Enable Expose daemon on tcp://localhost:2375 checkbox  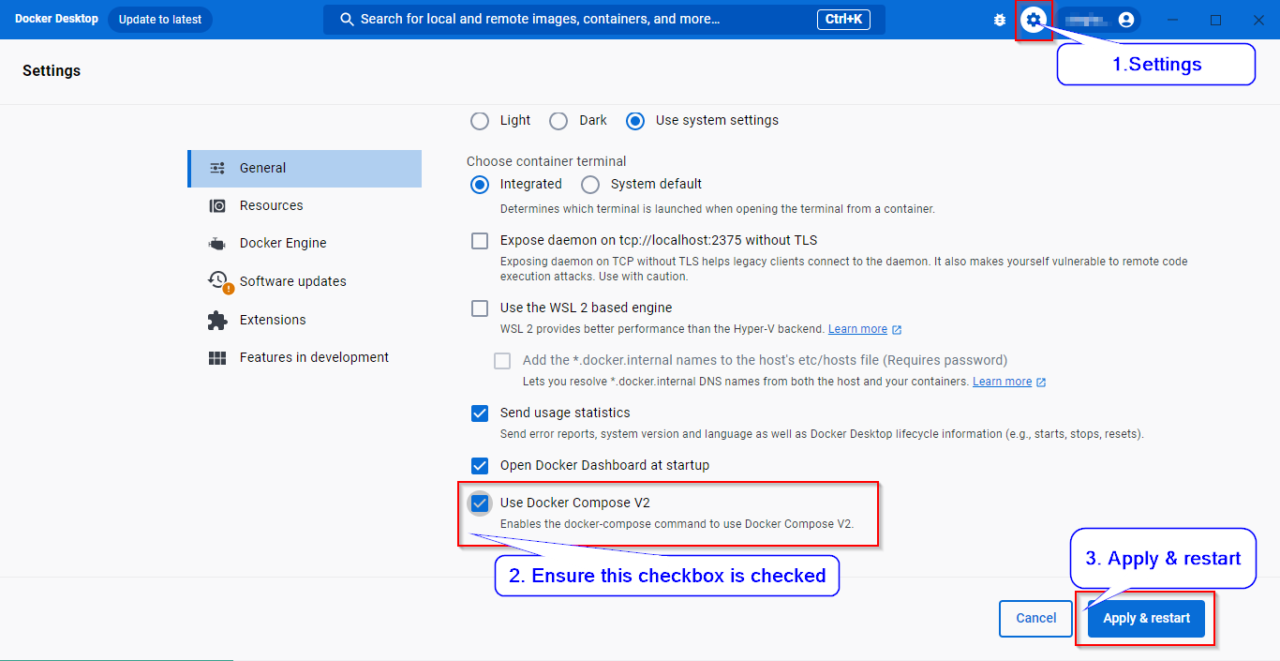480,241
